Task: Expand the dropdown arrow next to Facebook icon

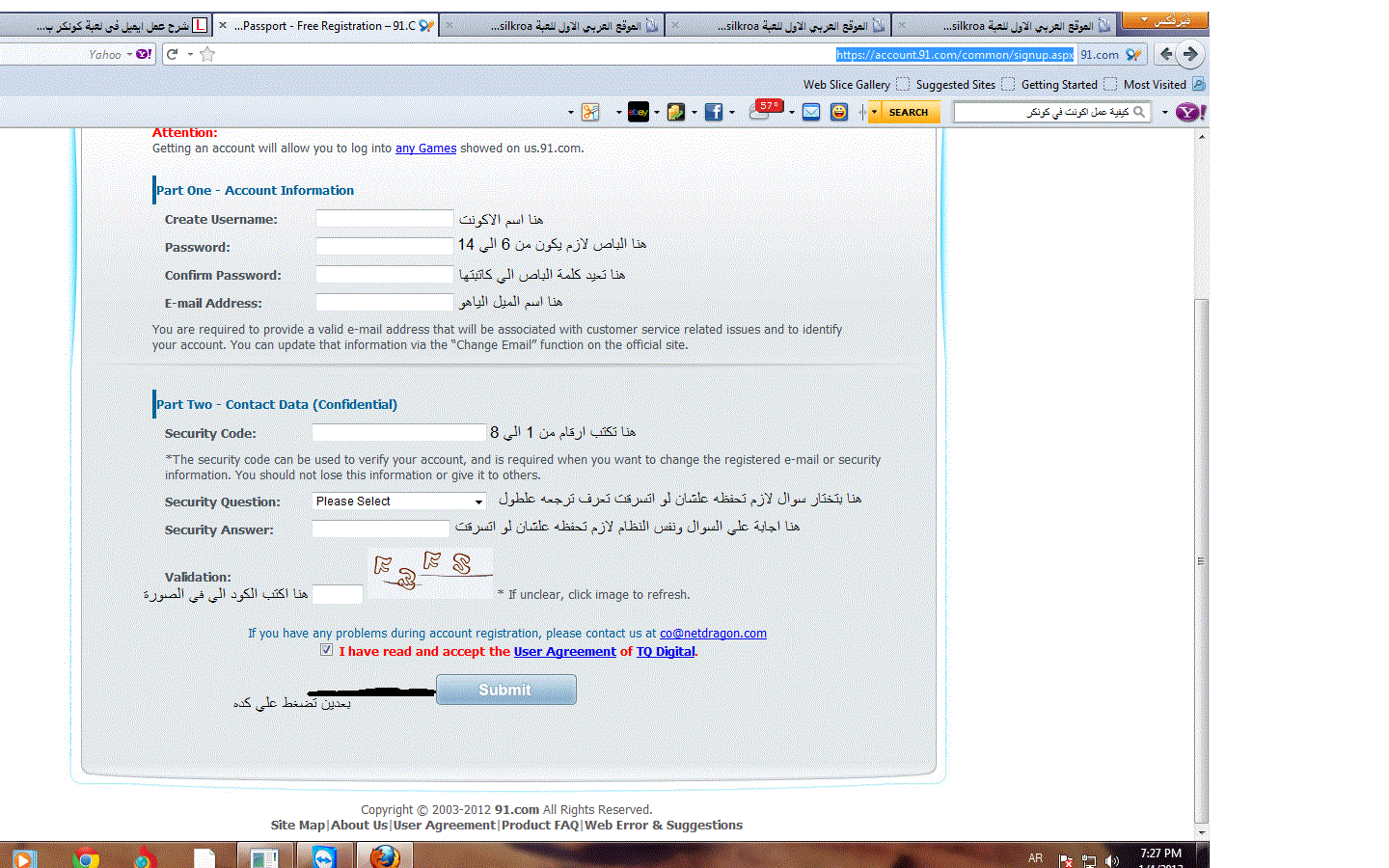Action: 732,113
